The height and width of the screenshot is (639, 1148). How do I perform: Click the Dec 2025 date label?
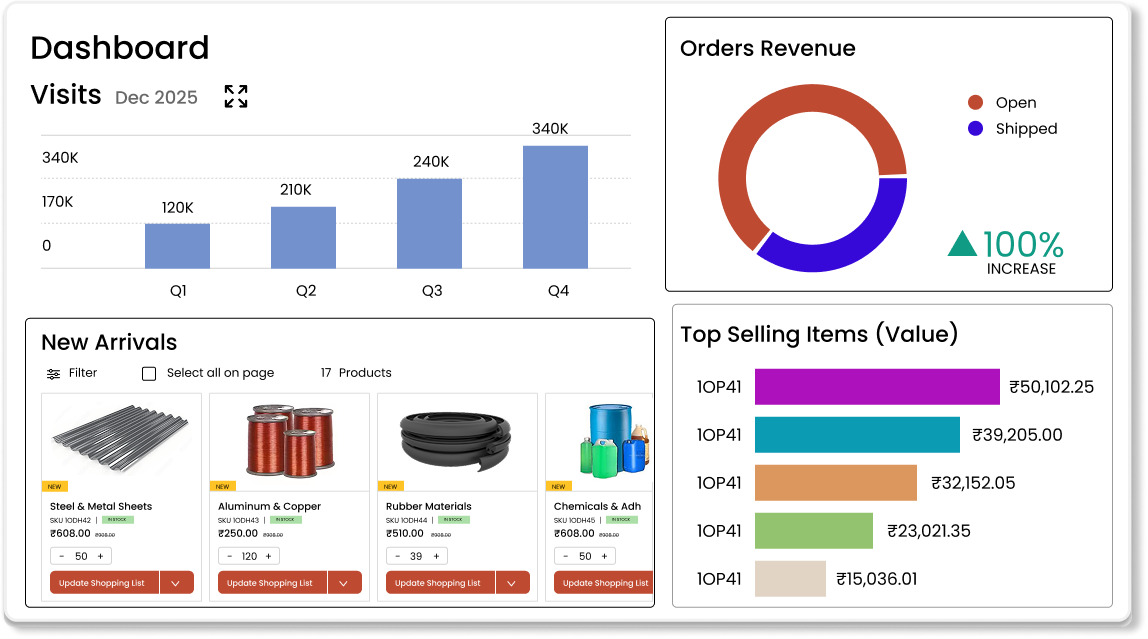(x=156, y=97)
